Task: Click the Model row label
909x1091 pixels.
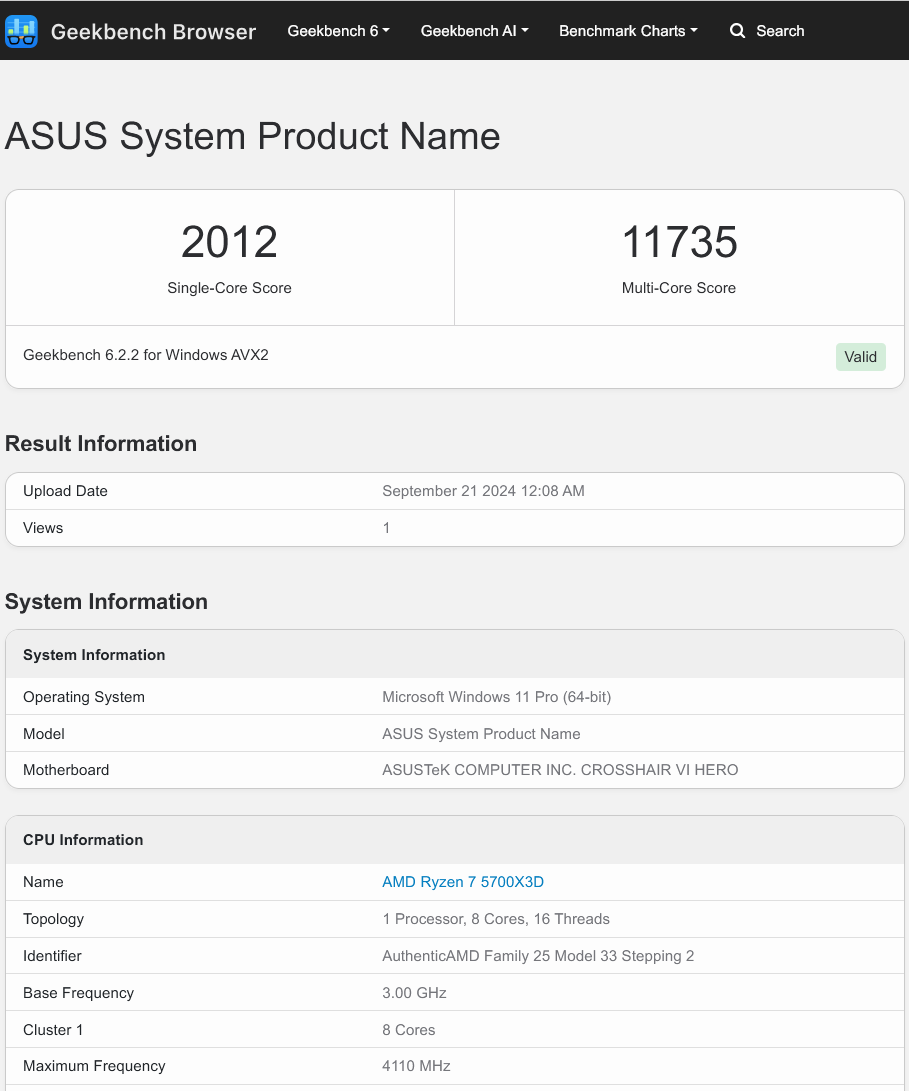Action: tap(44, 734)
